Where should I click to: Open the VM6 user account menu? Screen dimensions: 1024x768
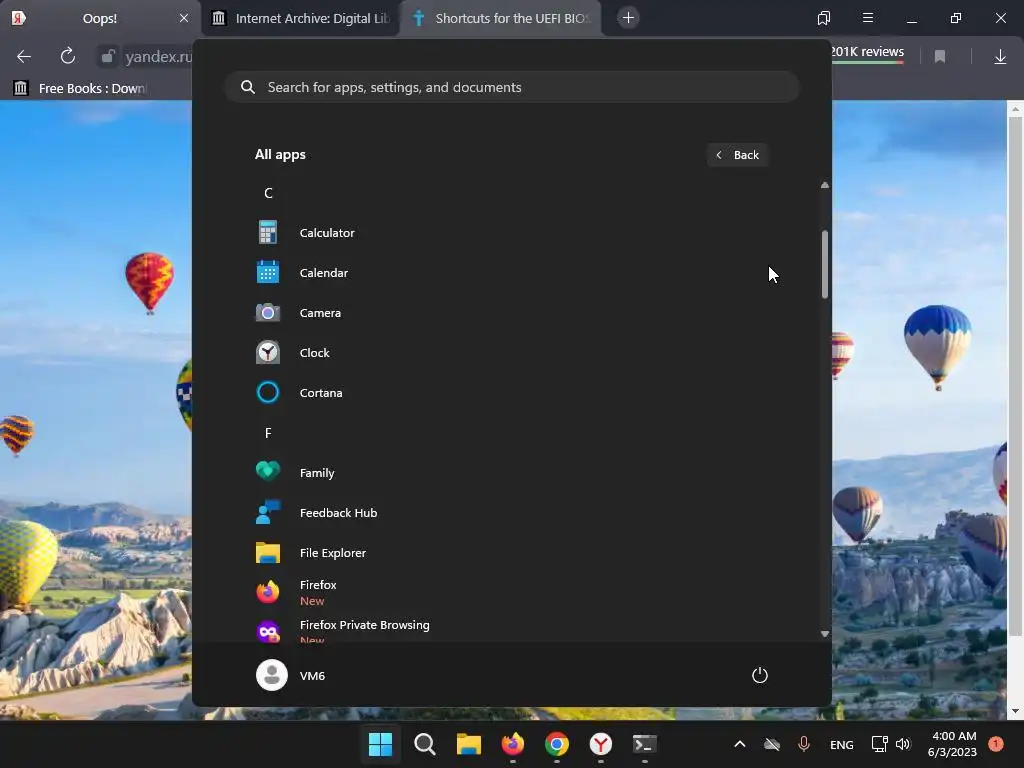pyautogui.click(x=291, y=675)
